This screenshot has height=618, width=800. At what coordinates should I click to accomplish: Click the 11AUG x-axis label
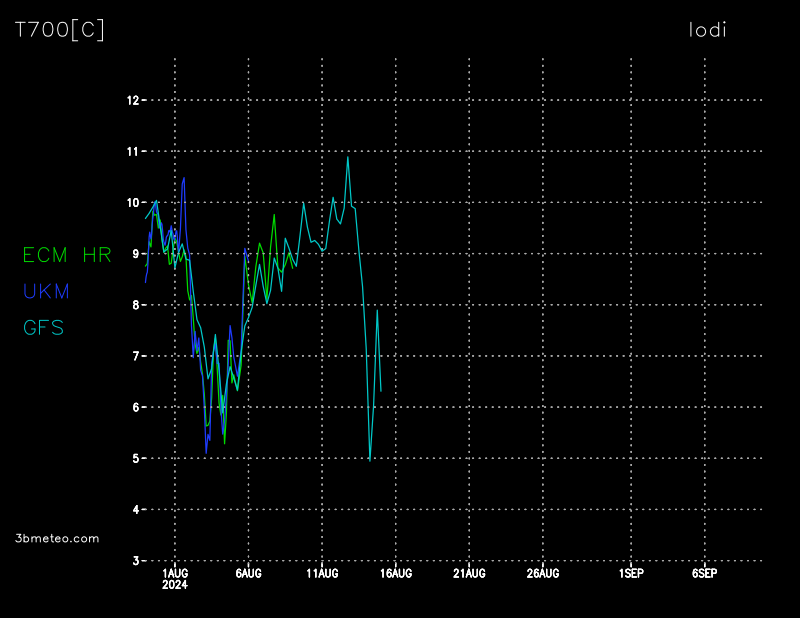pyautogui.click(x=322, y=573)
